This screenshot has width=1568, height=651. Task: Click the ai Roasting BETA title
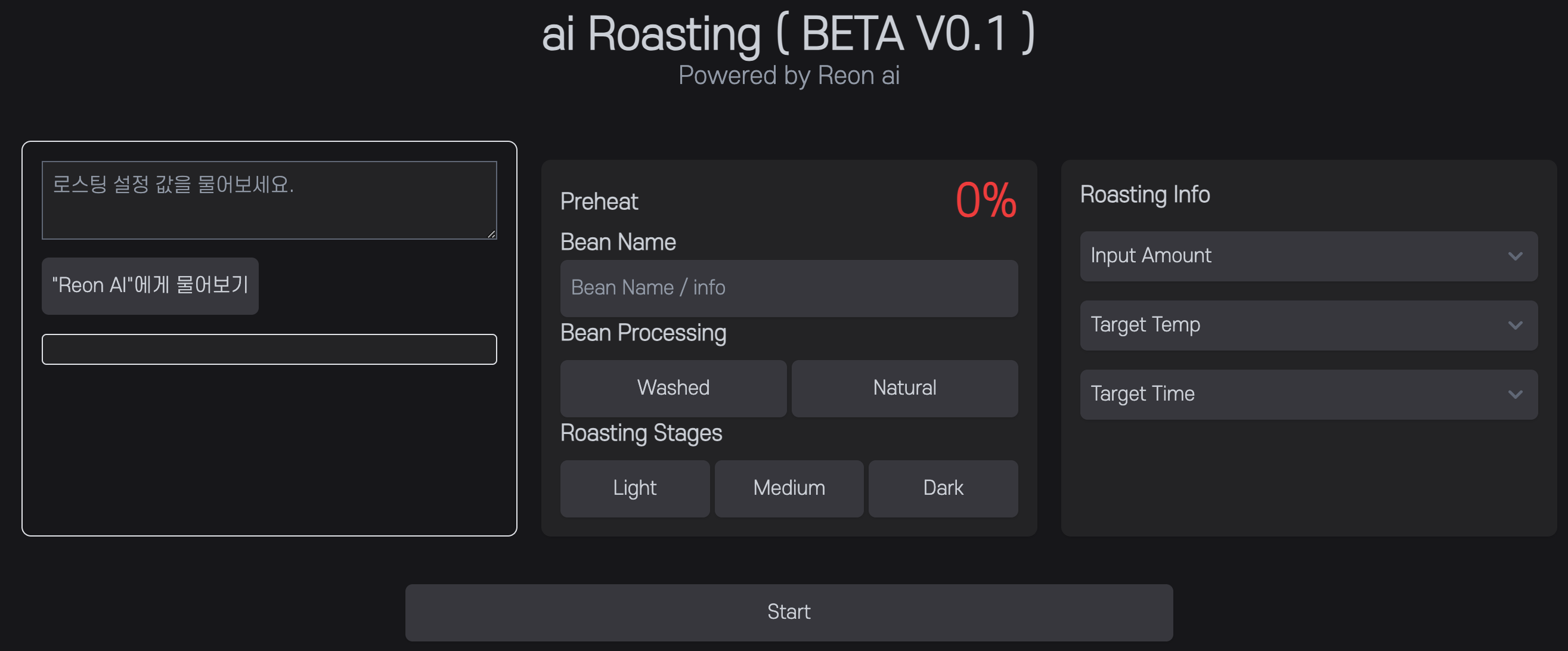click(788, 33)
